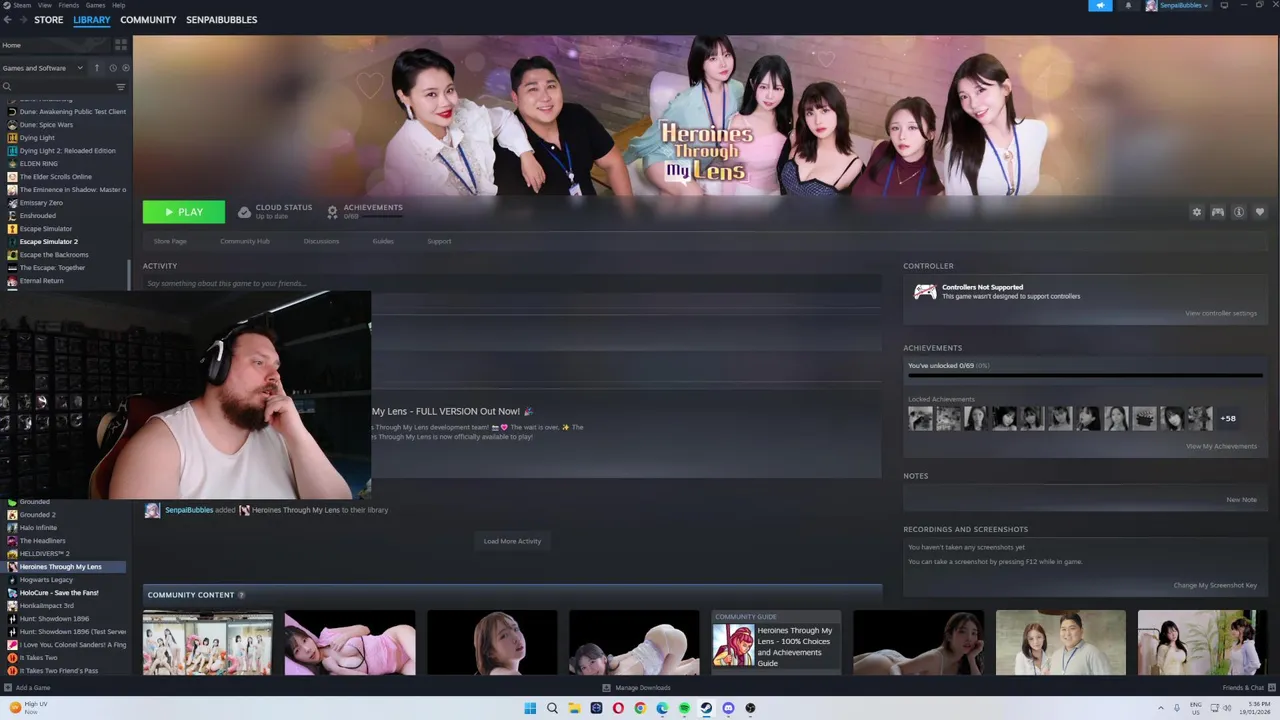Click Load More Activity
This screenshot has width=1280, height=720.
512,541
